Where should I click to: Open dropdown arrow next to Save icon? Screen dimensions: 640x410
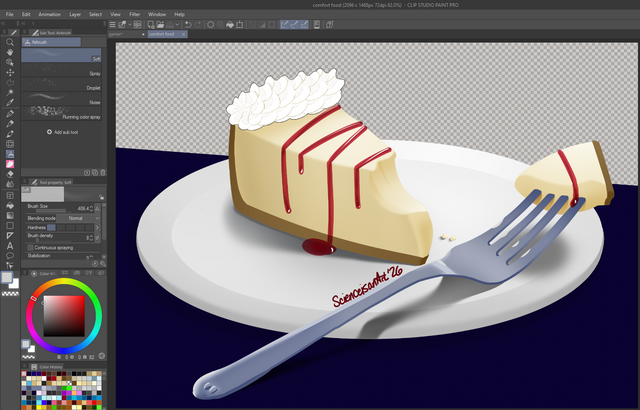click(x=177, y=24)
